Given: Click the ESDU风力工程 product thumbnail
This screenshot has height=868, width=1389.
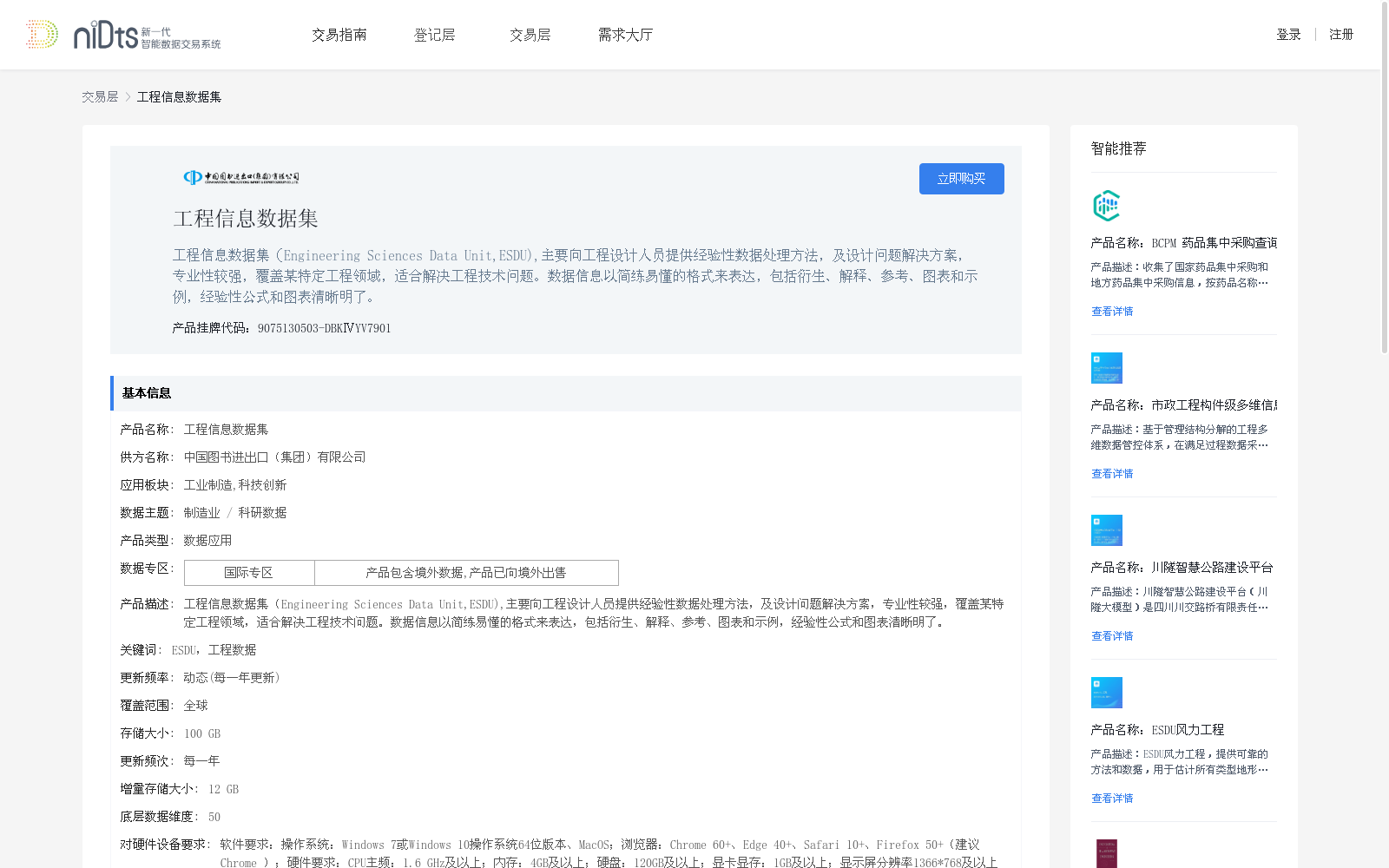Looking at the screenshot, I should point(1107,693).
